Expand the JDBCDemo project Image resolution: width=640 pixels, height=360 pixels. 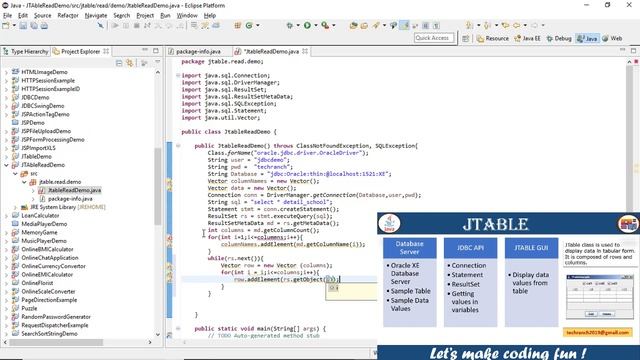pos(6,98)
